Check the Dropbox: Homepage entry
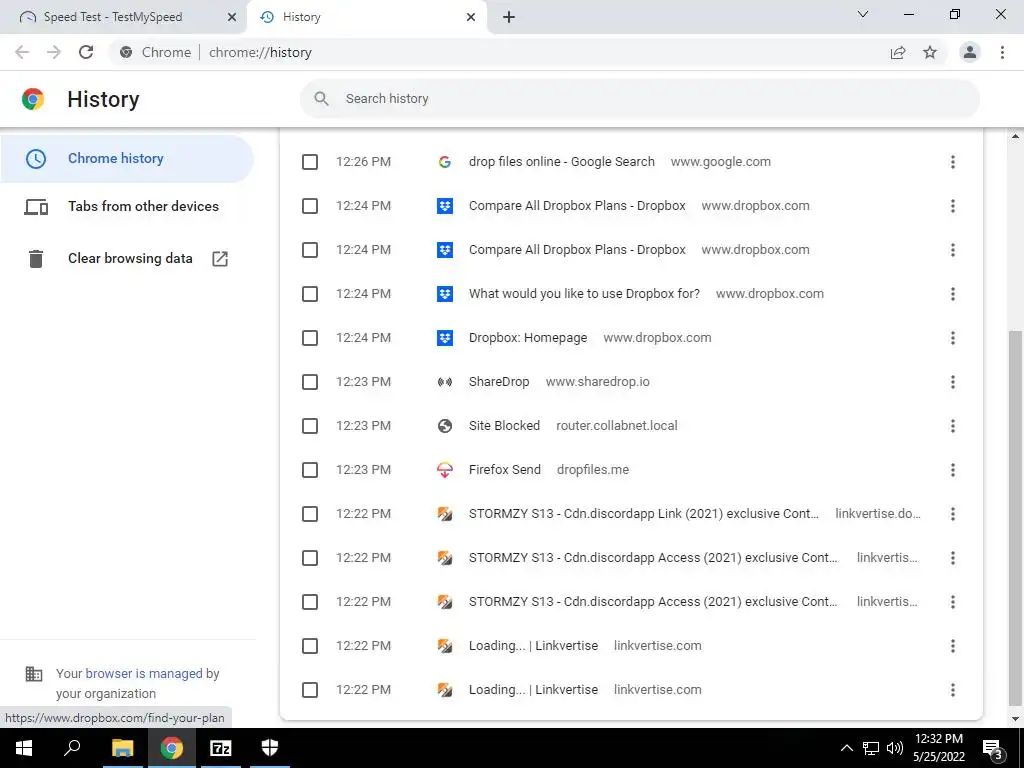The height and width of the screenshot is (768, 1024). click(310, 338)
